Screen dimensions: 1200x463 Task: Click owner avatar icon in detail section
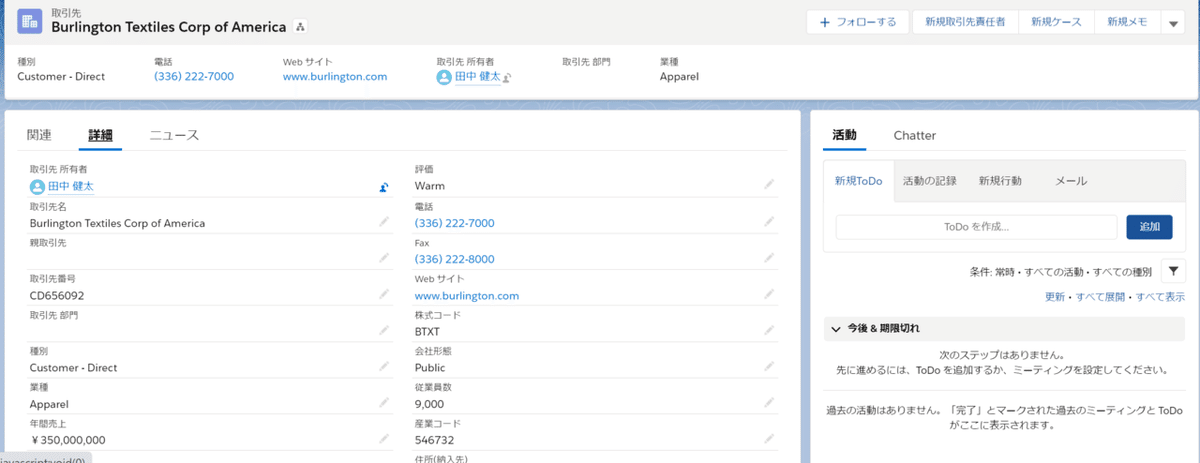[x=38, y=186]
